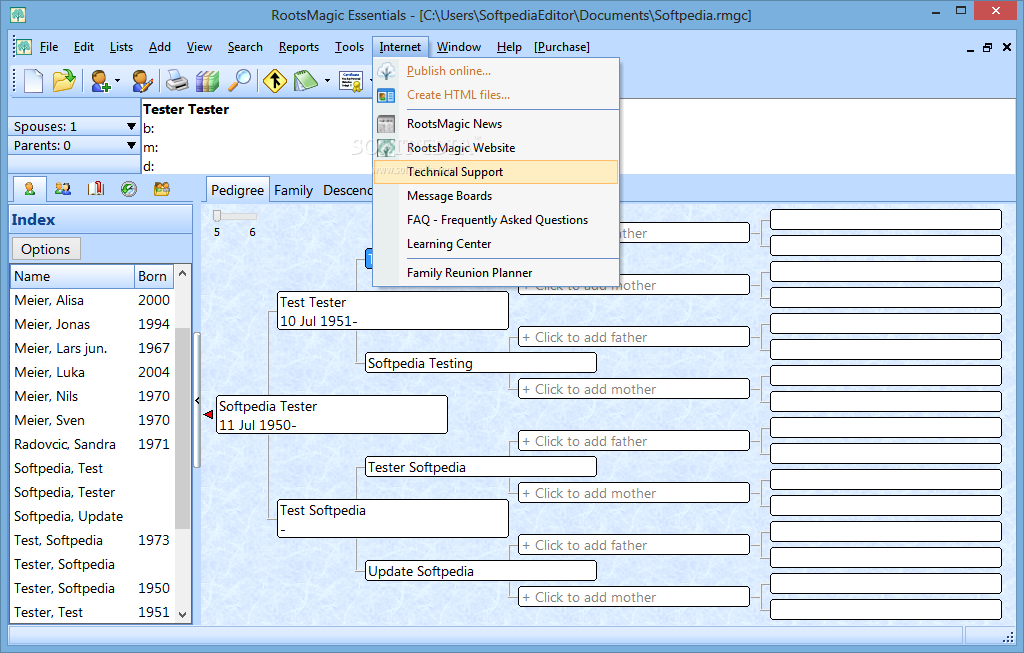Close the open Internet menu

point(400,47)
